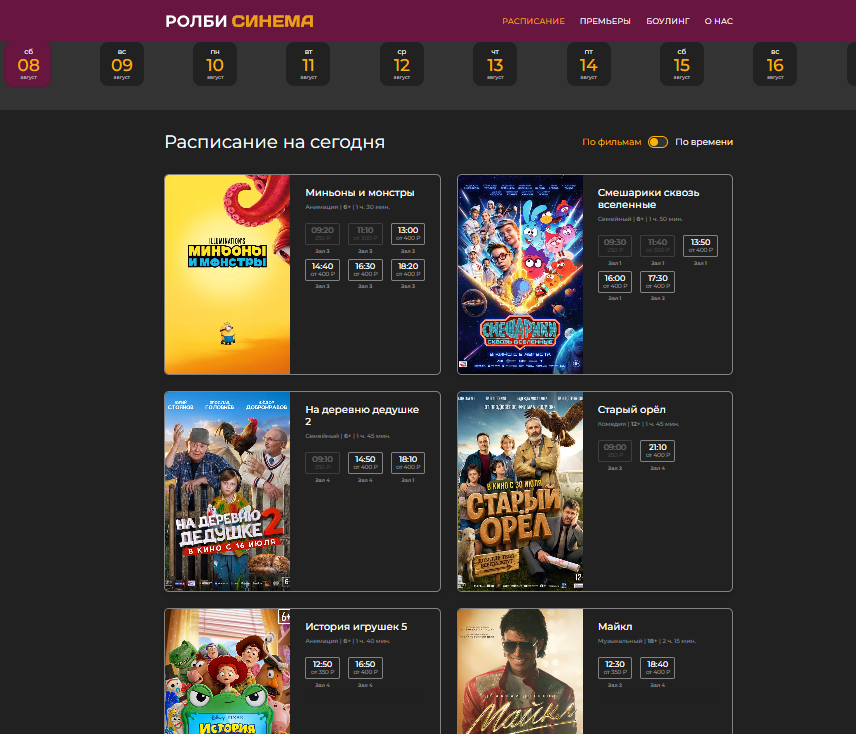856x734 pixels.
Task: Select Sunday 16 August date
Action: pyautogui.click(x=775, y=64)
